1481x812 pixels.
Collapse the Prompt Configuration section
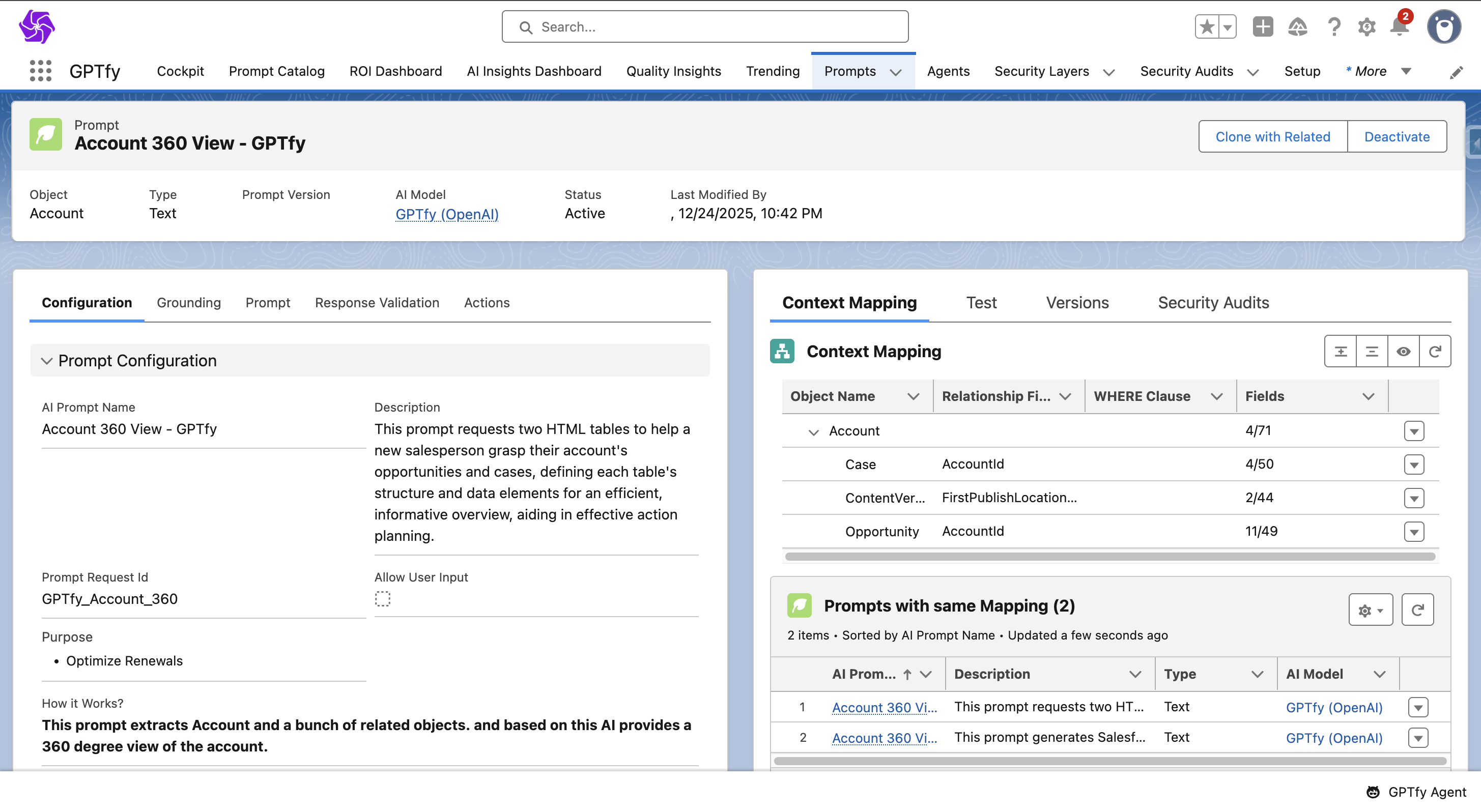[47, 360]
